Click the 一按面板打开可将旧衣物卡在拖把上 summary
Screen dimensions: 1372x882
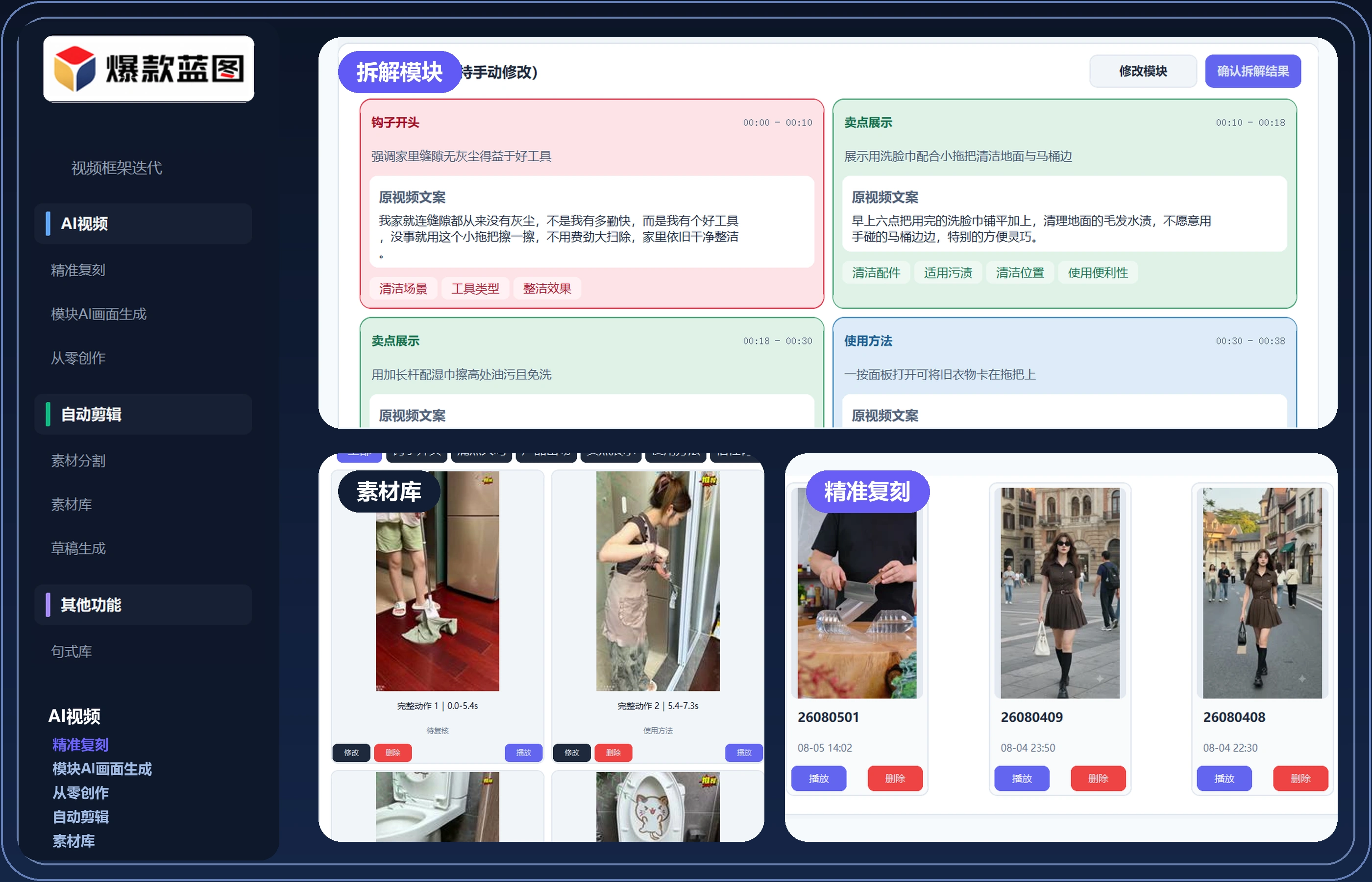pos(940,374)
